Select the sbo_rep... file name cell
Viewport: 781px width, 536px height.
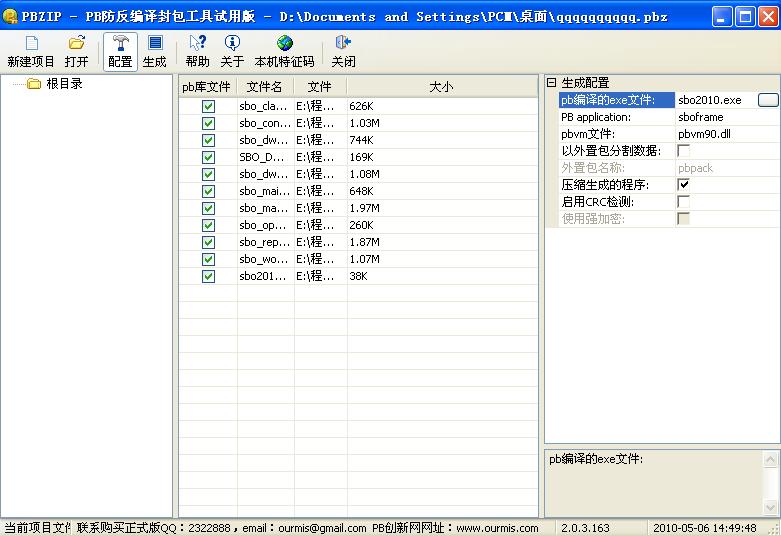click(265, 242)
